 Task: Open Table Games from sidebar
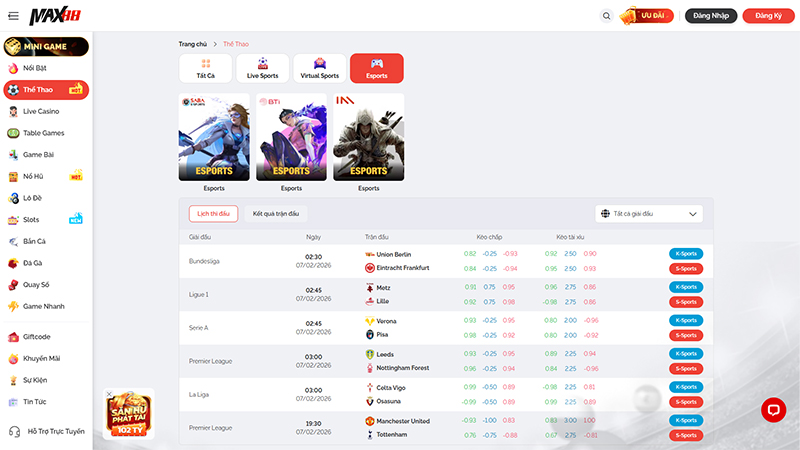tap(46, 133)
